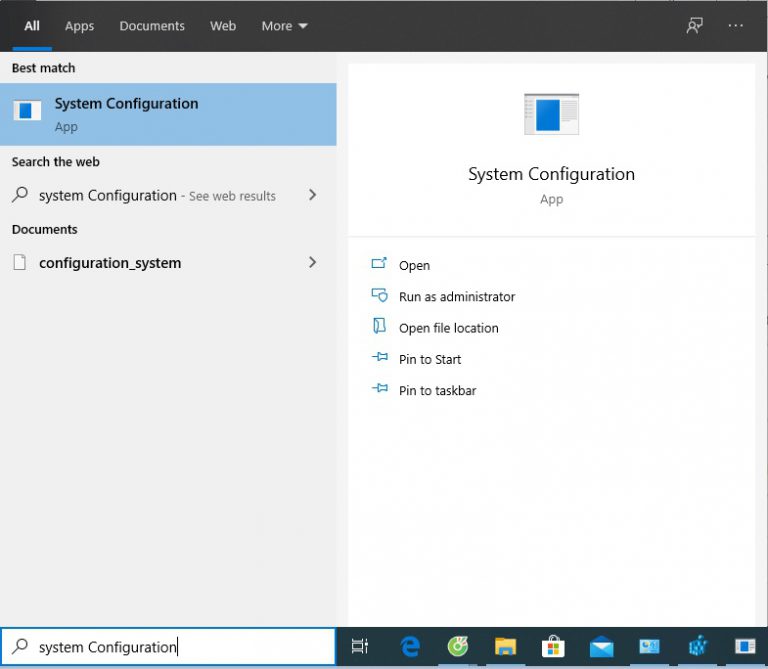Open Task View from the taskbar
This screenshot has width=768, height=669.
click(360, 647)
